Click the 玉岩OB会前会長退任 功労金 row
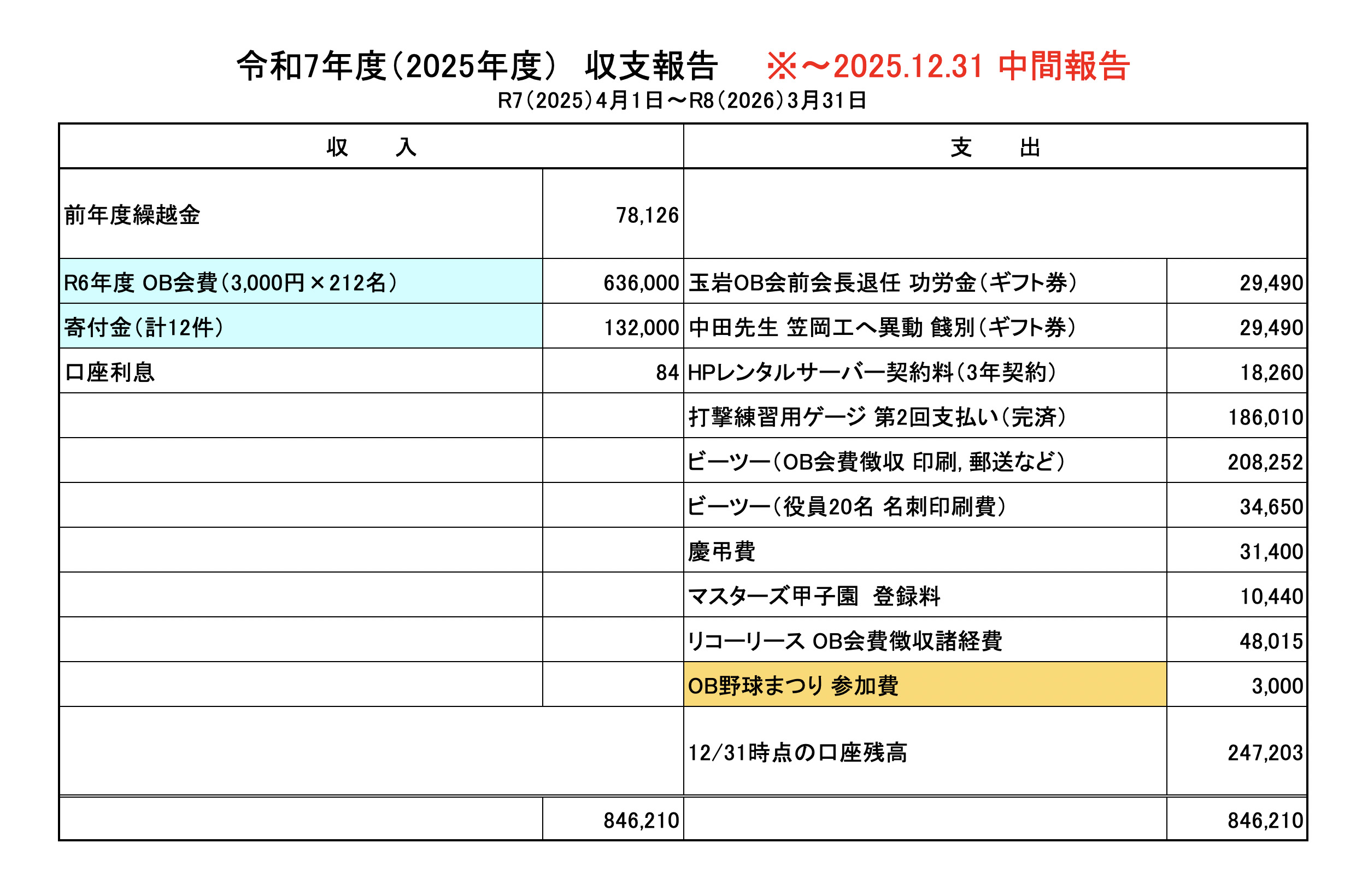 [882, 282]
